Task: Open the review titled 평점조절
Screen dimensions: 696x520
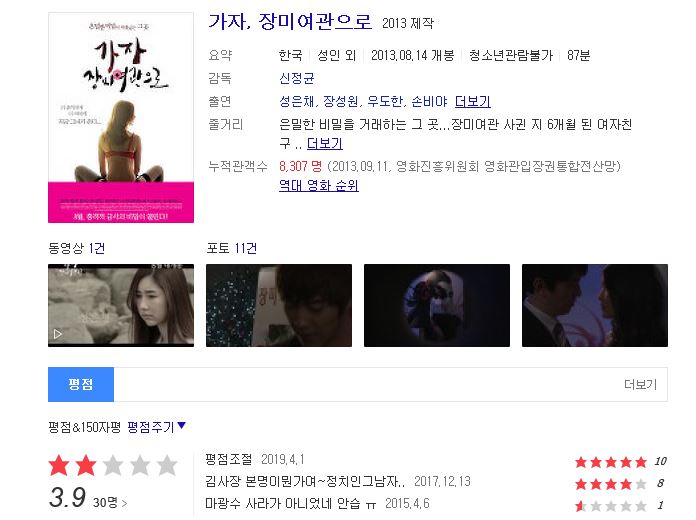Action: tap(229, 459)
